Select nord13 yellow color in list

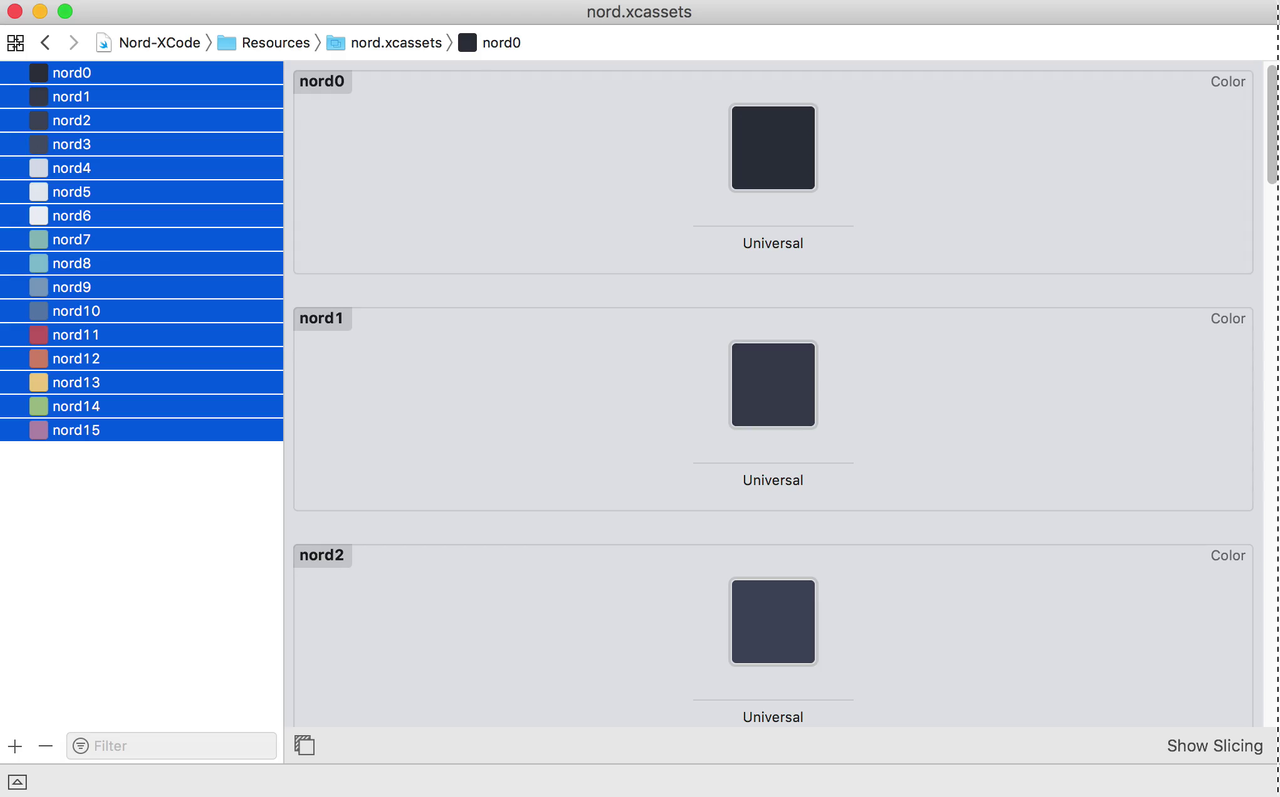pyautogui.click(x=76, y=382)
